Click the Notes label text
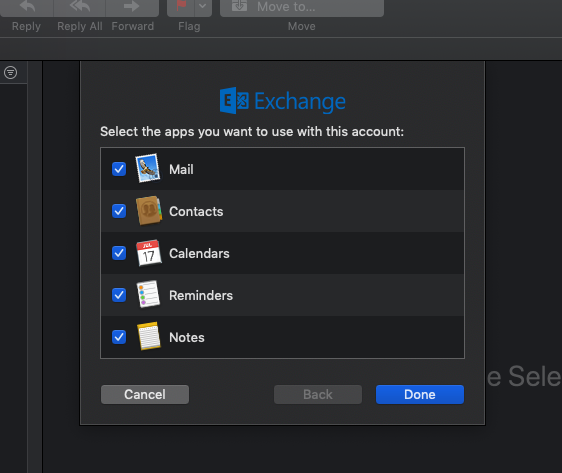 187,337
